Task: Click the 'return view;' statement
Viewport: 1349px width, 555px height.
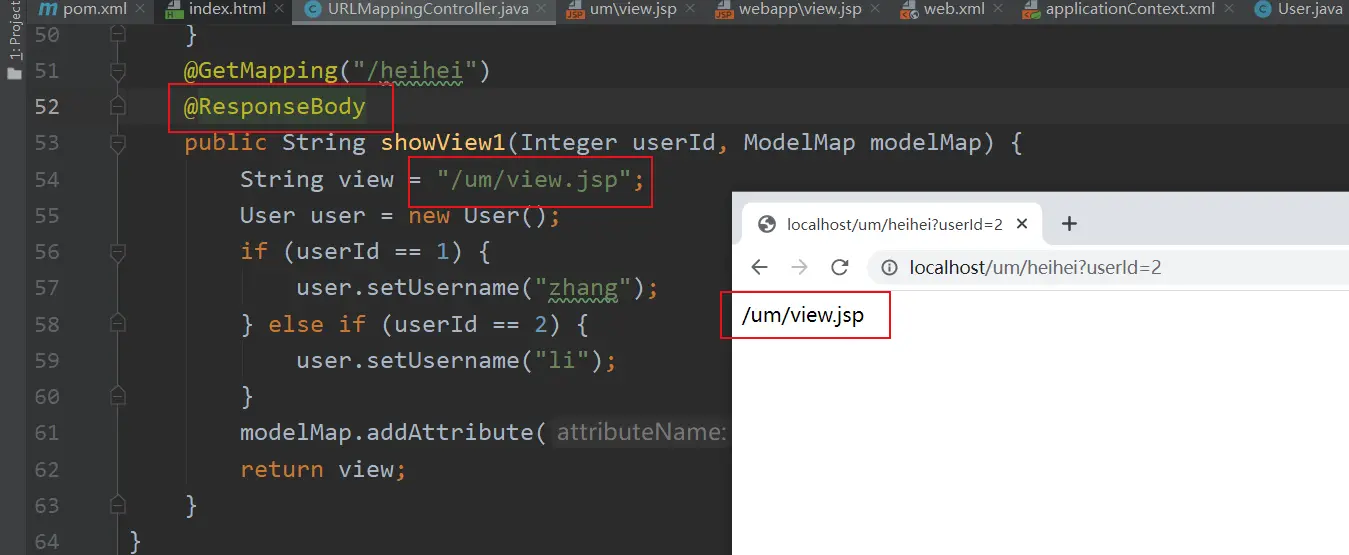Action: pos(324,469)
